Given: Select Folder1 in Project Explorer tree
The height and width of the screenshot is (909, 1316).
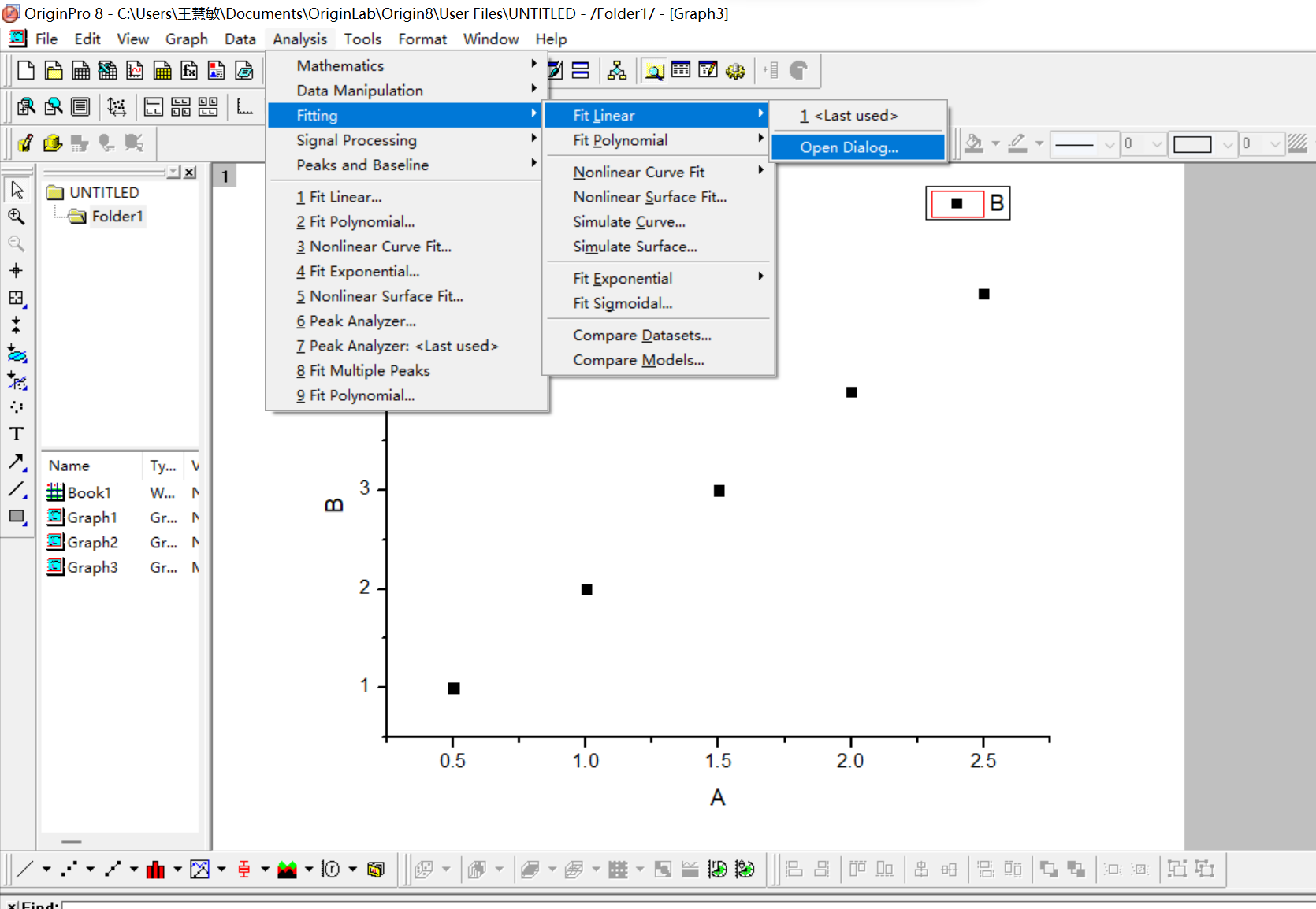Looking at the screenshot, I should point(117,217).
